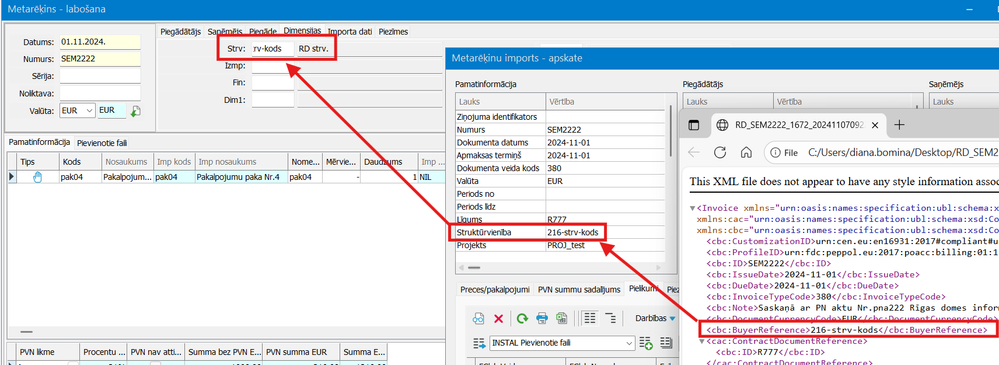Select the Pielikumi tab in imports window
The image size is (999, 365).
[643, 289]
